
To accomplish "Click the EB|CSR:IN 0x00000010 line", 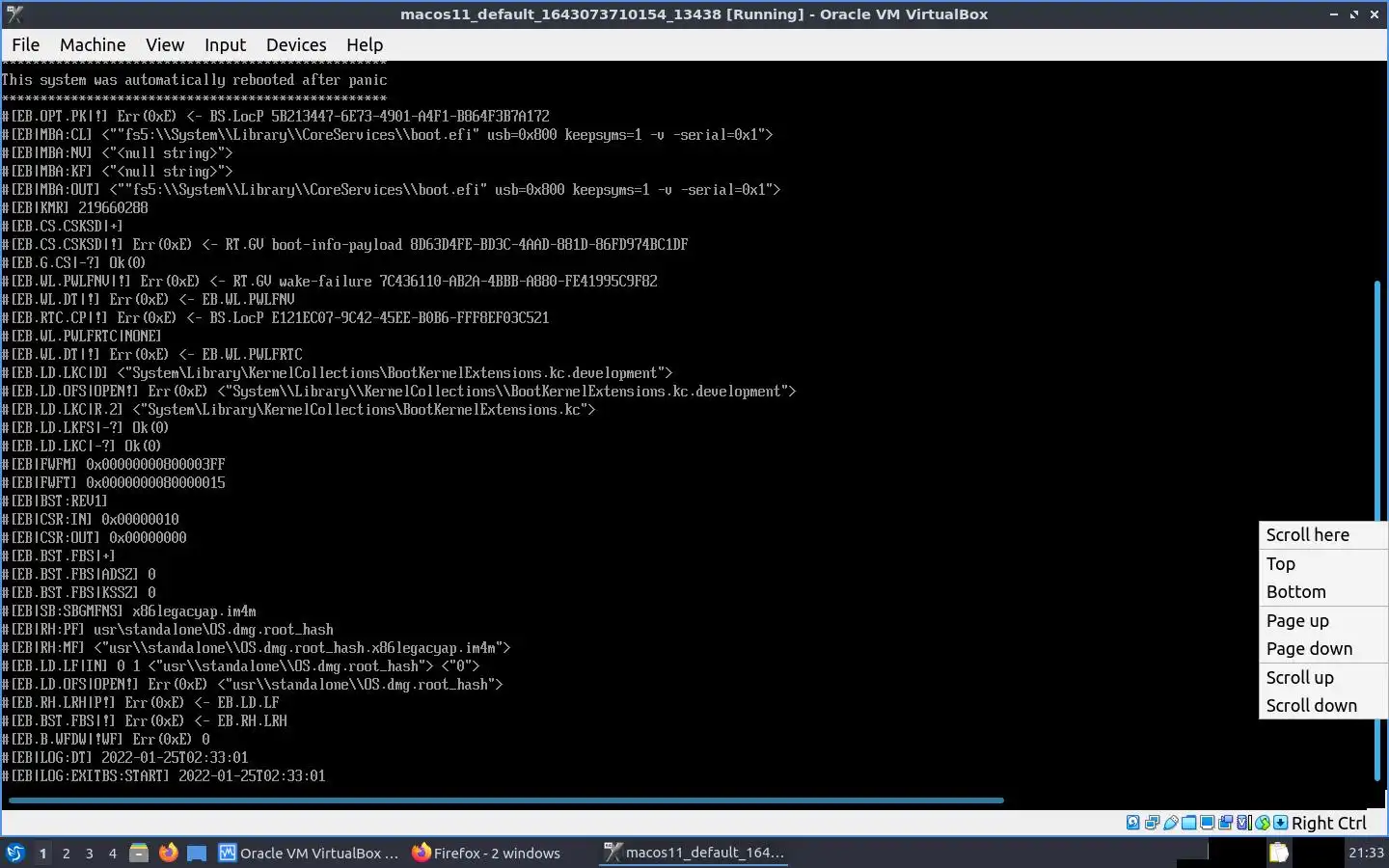I will pyautogui.click(x=90, y=520).
